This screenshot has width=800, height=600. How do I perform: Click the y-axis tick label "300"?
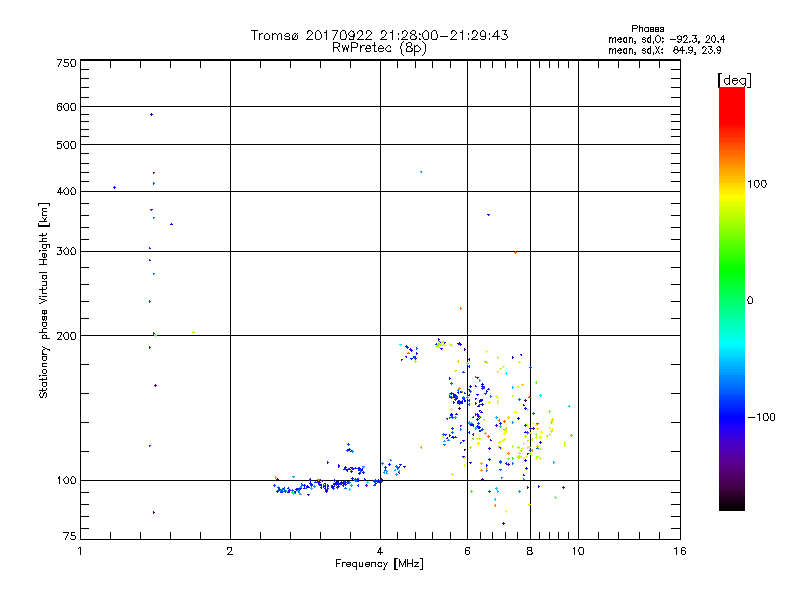66,252
